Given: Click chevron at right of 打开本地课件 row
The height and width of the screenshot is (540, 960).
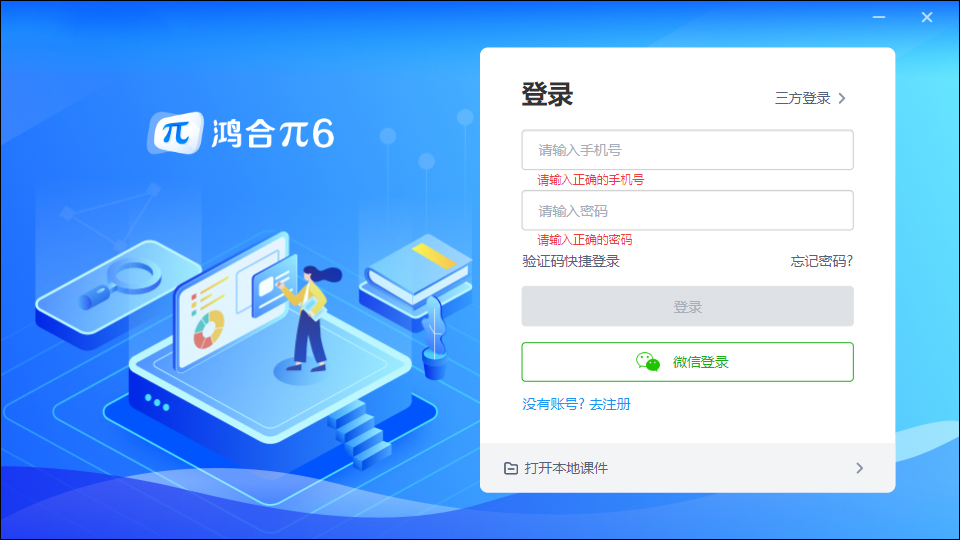Looking at the screenshot, I should pos(860,468).
